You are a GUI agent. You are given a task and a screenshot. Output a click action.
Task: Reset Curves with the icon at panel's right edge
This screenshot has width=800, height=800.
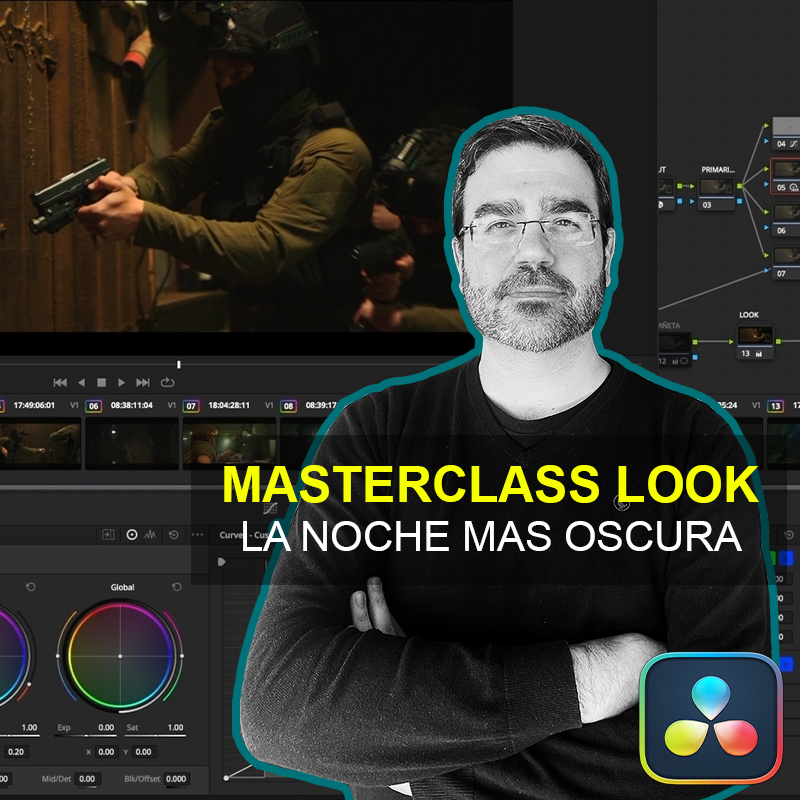[x=789, y=535]
